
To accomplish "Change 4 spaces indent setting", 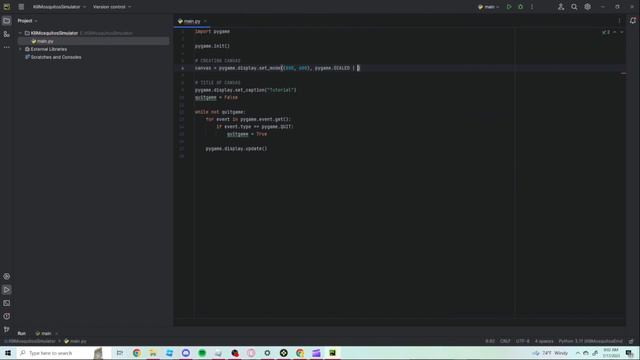I will tap(544, 341).
